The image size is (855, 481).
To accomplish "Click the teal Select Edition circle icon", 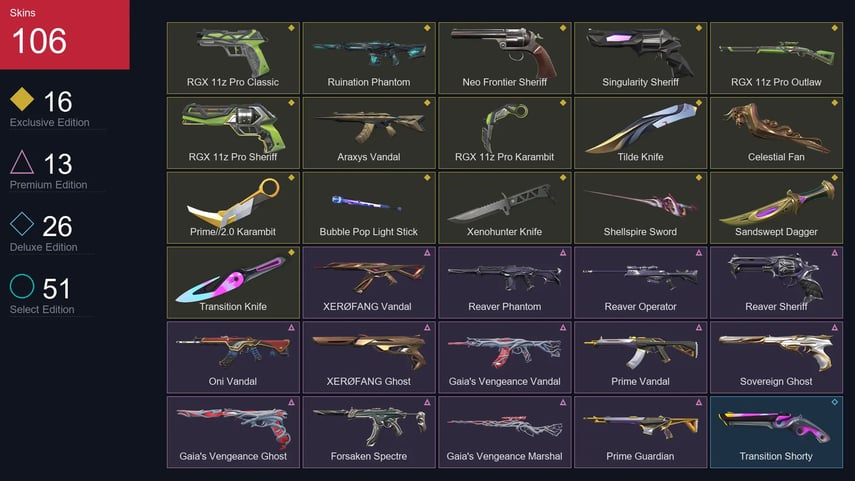I will (x=22, y=286).
